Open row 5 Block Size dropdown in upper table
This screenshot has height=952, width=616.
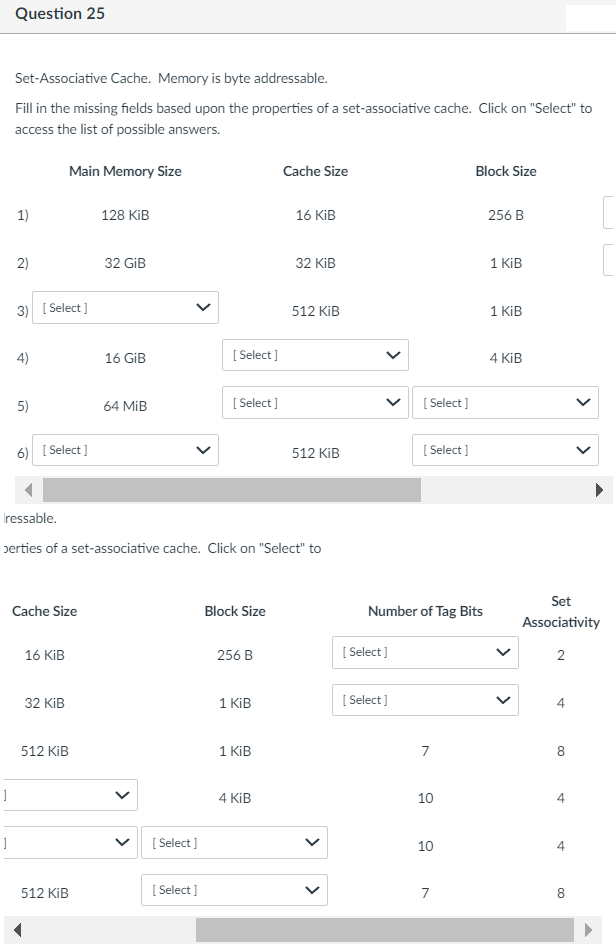pyautogui.click(x=505, y=403)
